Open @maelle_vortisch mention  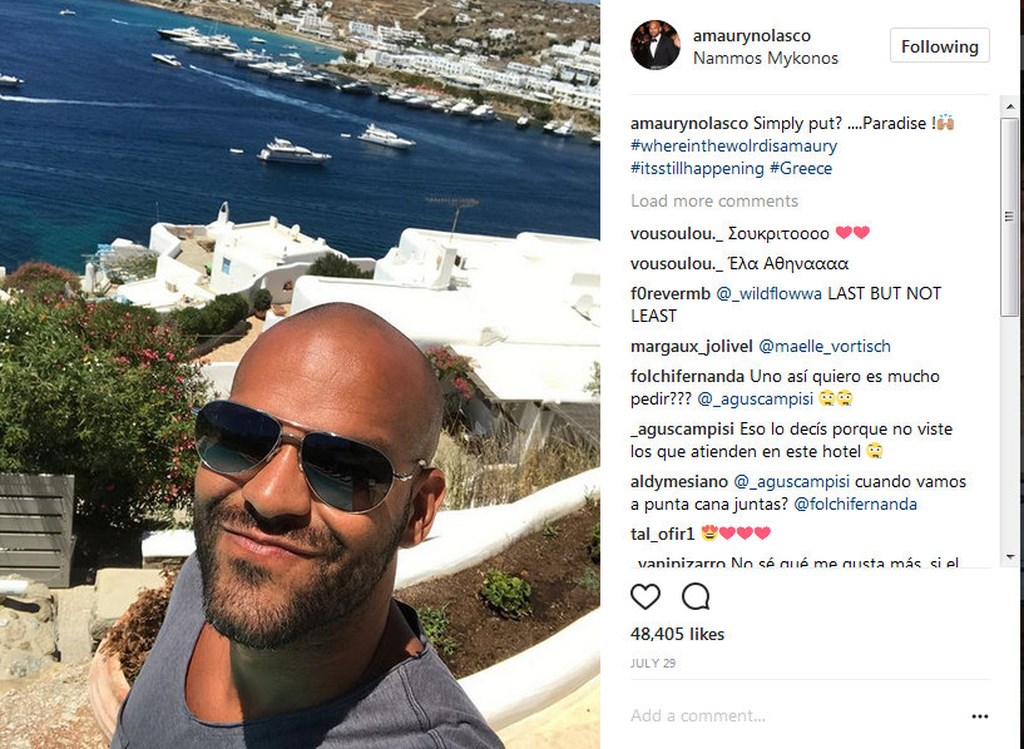point(824,346)
